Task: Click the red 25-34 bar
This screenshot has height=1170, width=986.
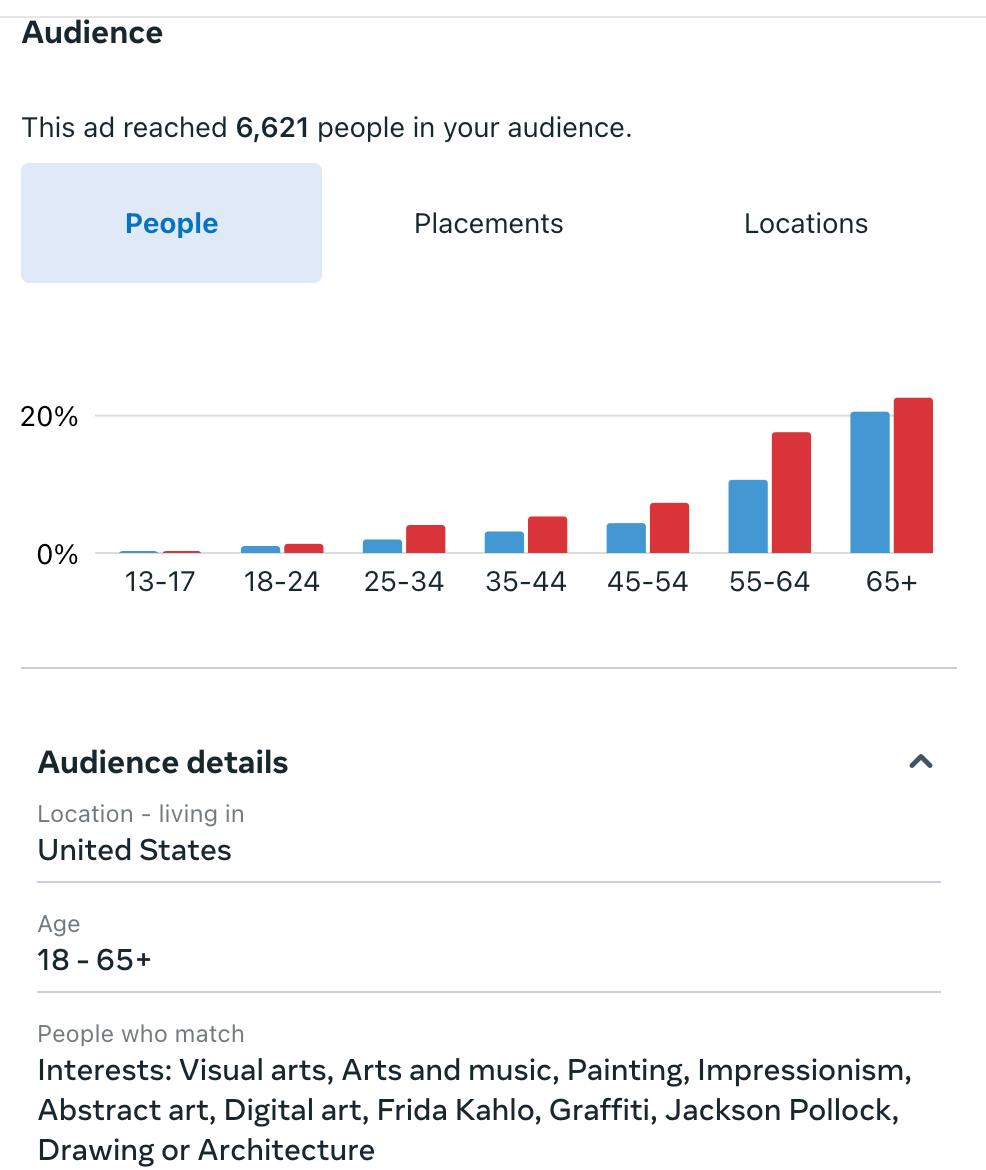Action: pyautogui.click(x=426, y=539)
